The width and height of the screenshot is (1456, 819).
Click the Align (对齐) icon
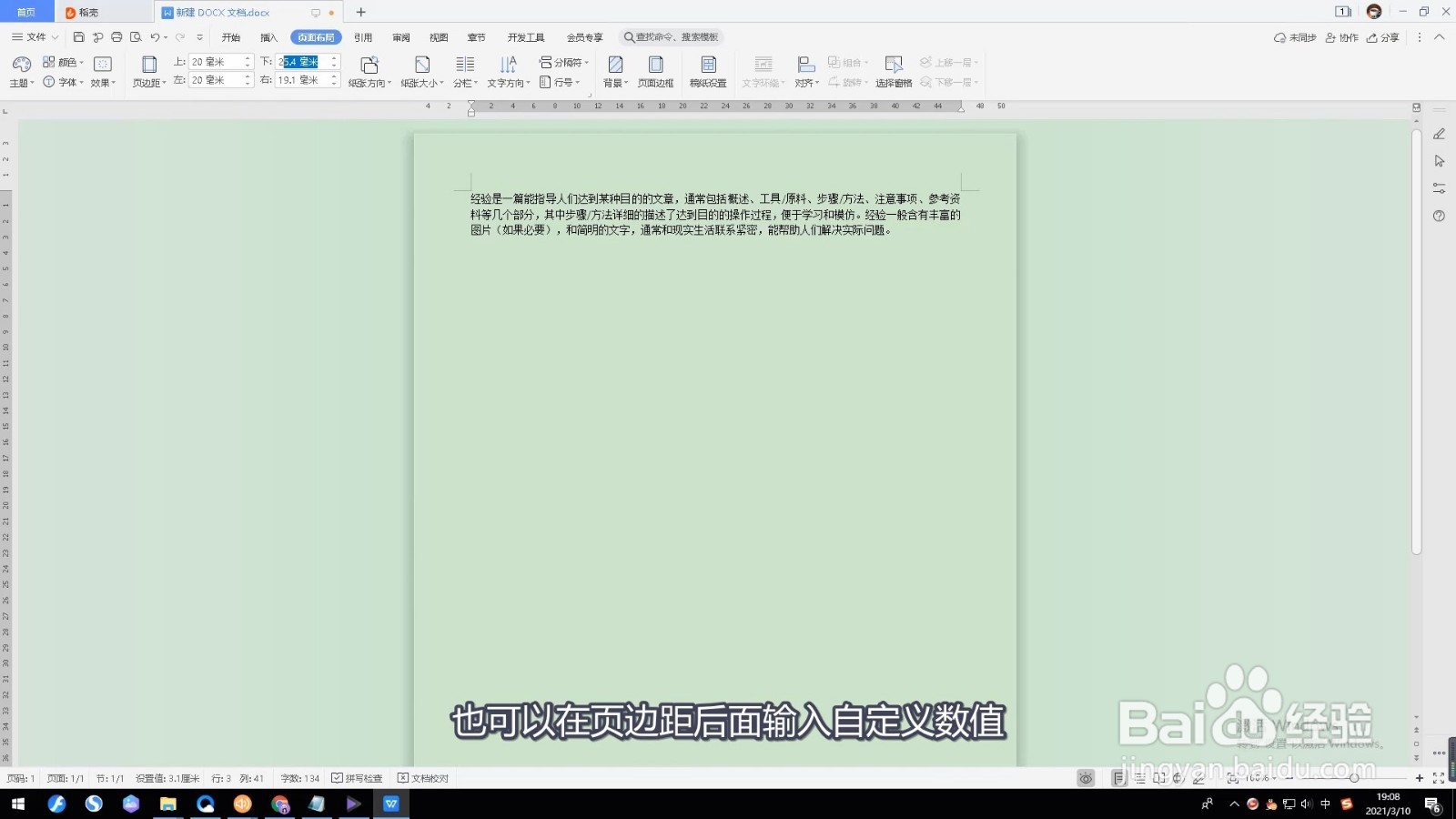pyautogui.click(x=805, y=65)
